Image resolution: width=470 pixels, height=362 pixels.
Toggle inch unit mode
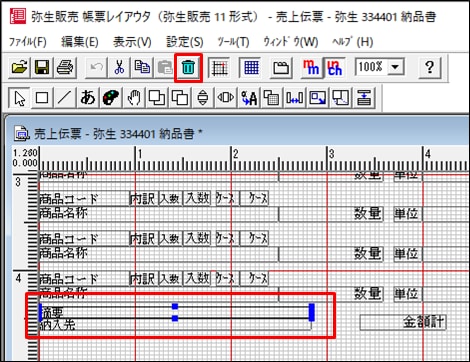click(x=334, y=68)
